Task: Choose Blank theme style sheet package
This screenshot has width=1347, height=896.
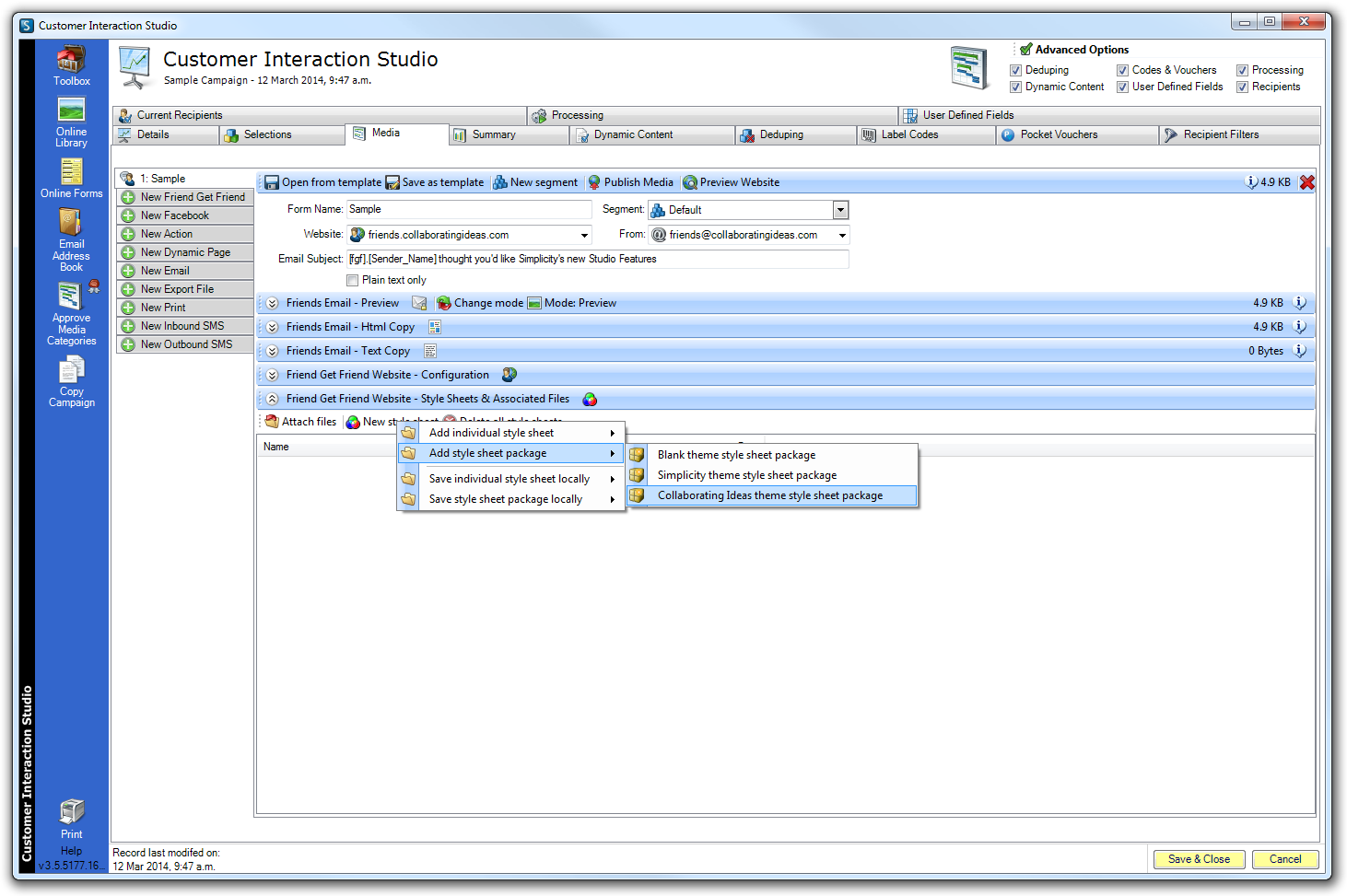Action: [x=772, y=455]
